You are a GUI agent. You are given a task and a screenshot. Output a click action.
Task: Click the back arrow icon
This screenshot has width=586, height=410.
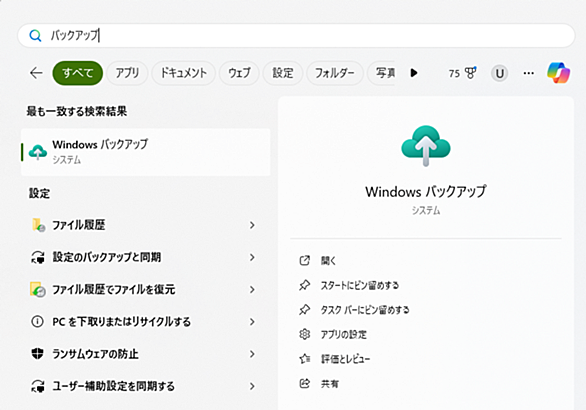coord(36,73)
